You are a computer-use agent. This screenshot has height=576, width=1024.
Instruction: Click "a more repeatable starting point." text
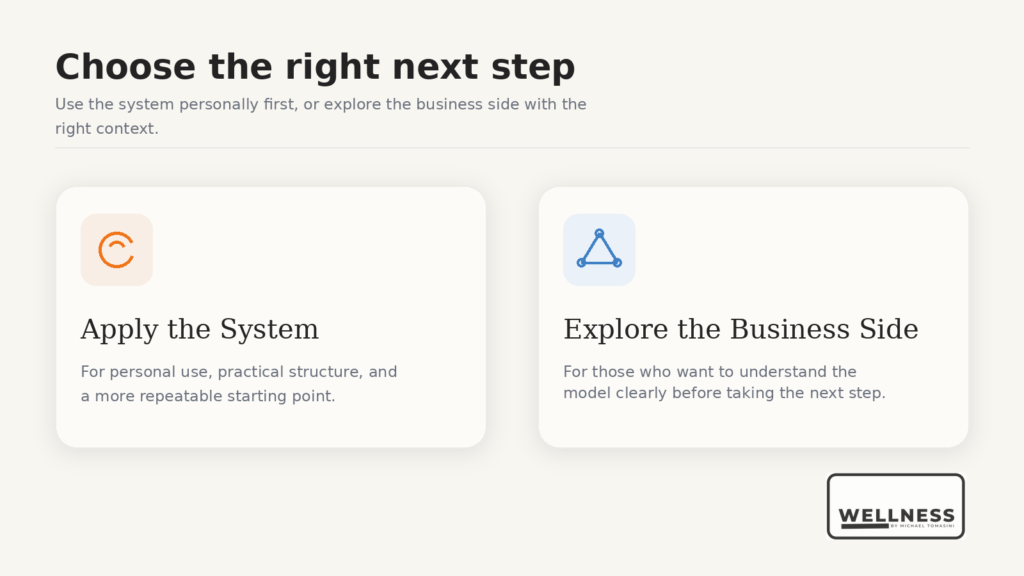click(x=208, y=396)
